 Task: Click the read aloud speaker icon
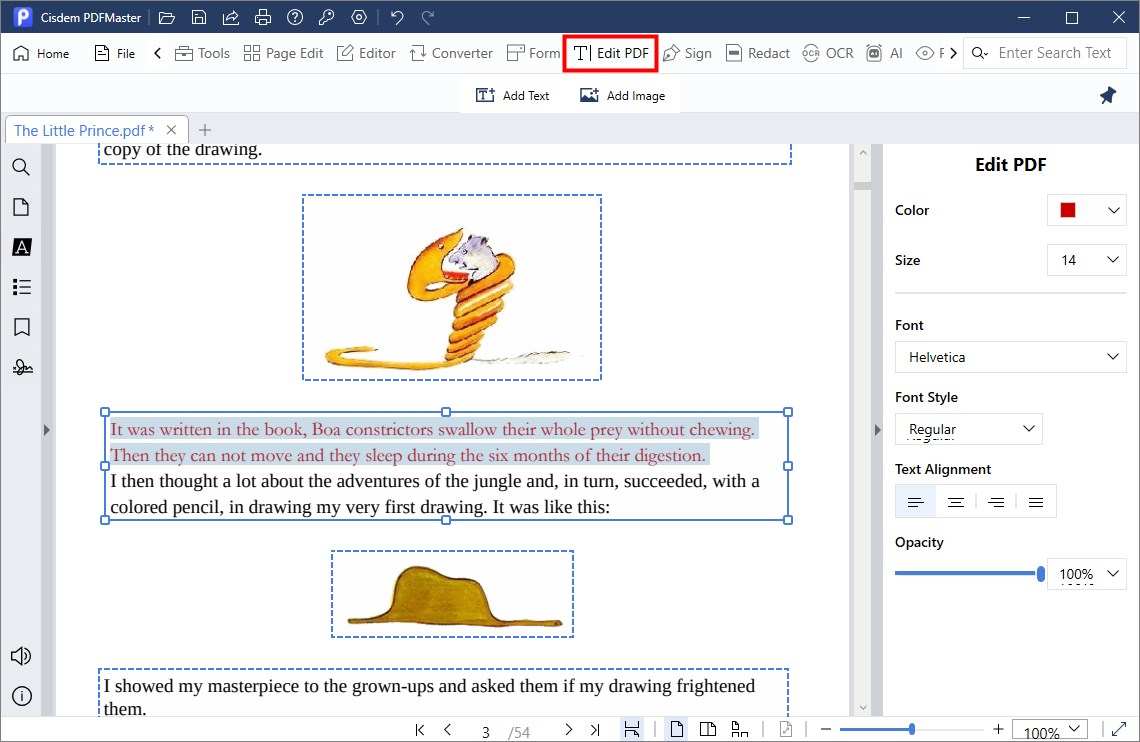pos(21,656)
